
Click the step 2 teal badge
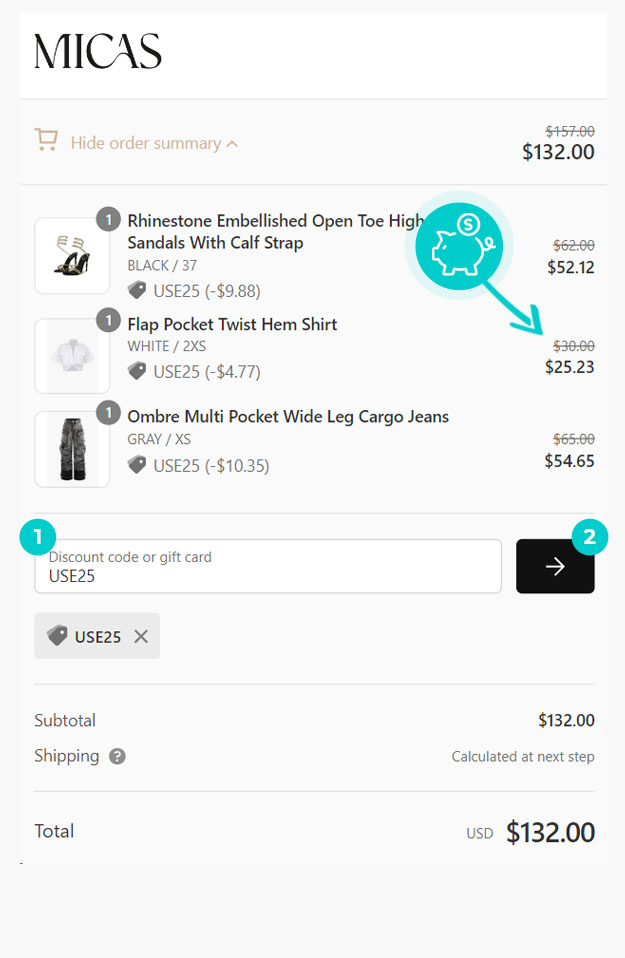(x=589, y=537)
